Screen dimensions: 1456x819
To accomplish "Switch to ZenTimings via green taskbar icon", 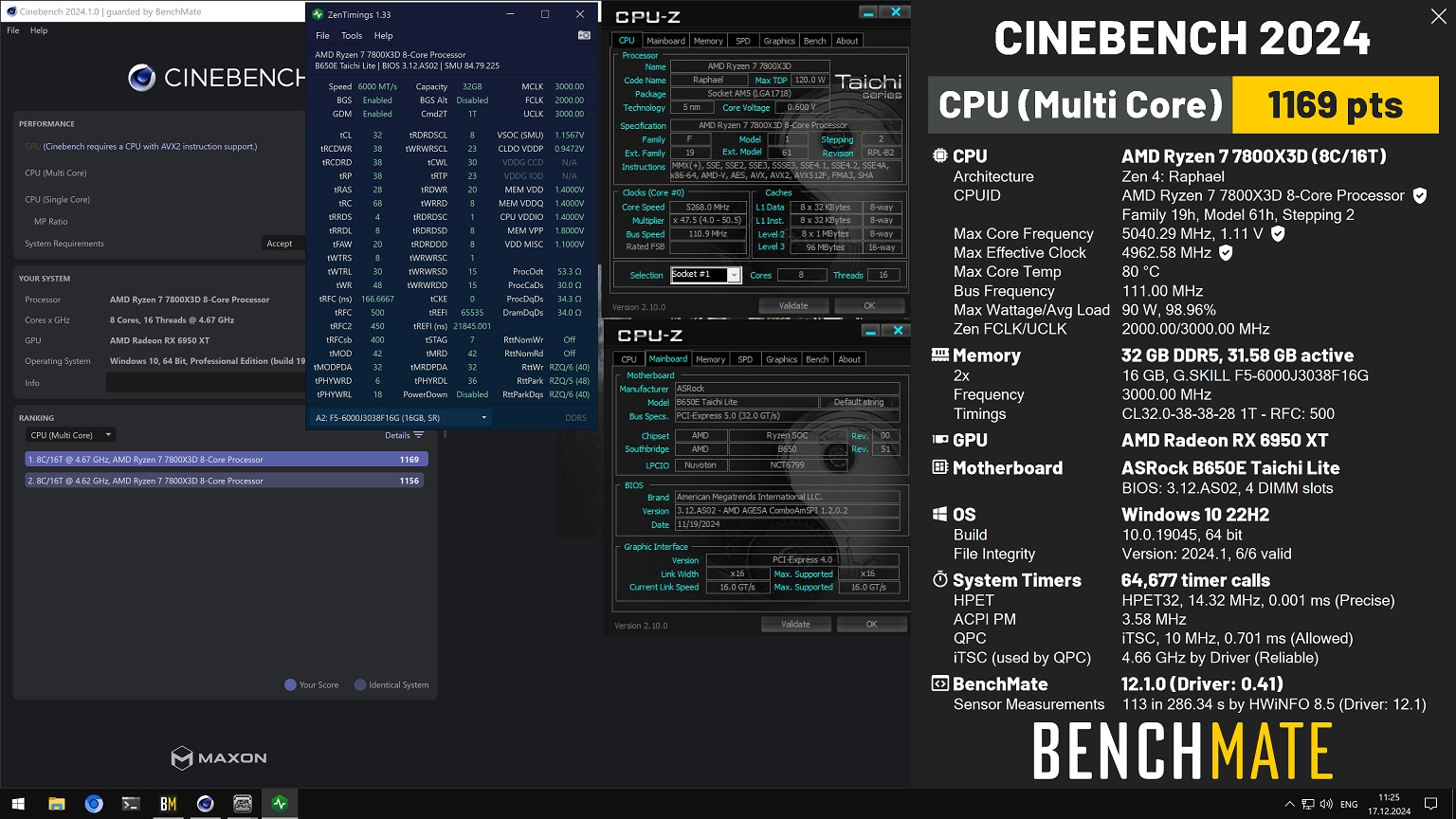I will tap(280, 804).
